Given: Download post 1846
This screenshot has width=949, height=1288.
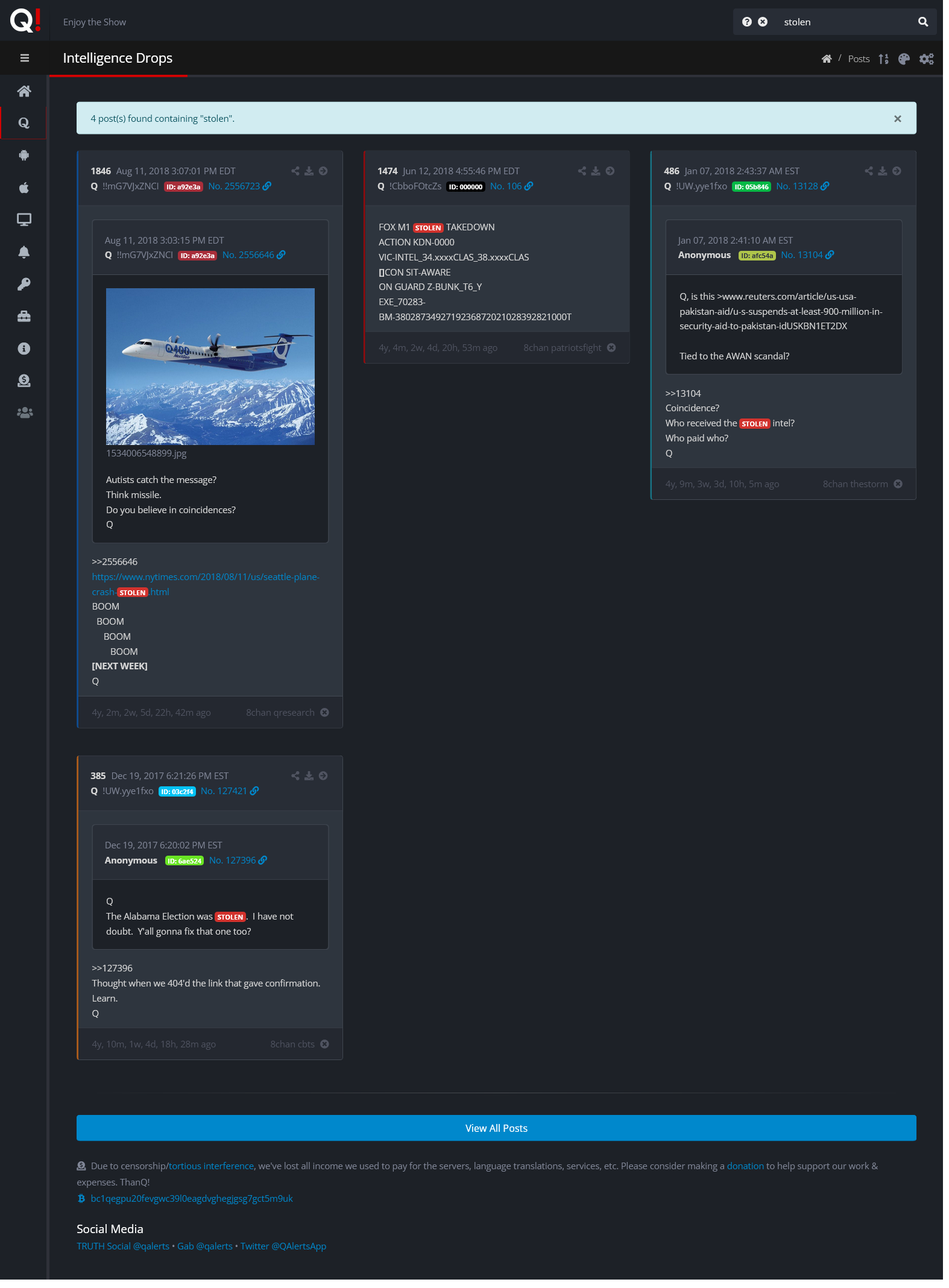Looking at the screenshot, I should pos(309,171).
